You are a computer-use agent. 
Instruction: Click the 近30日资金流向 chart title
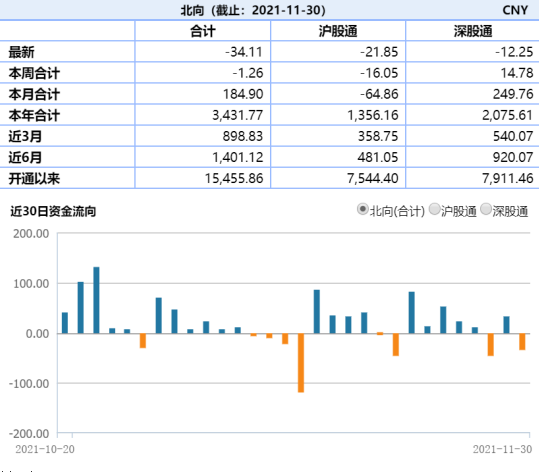tap(53, 211)
